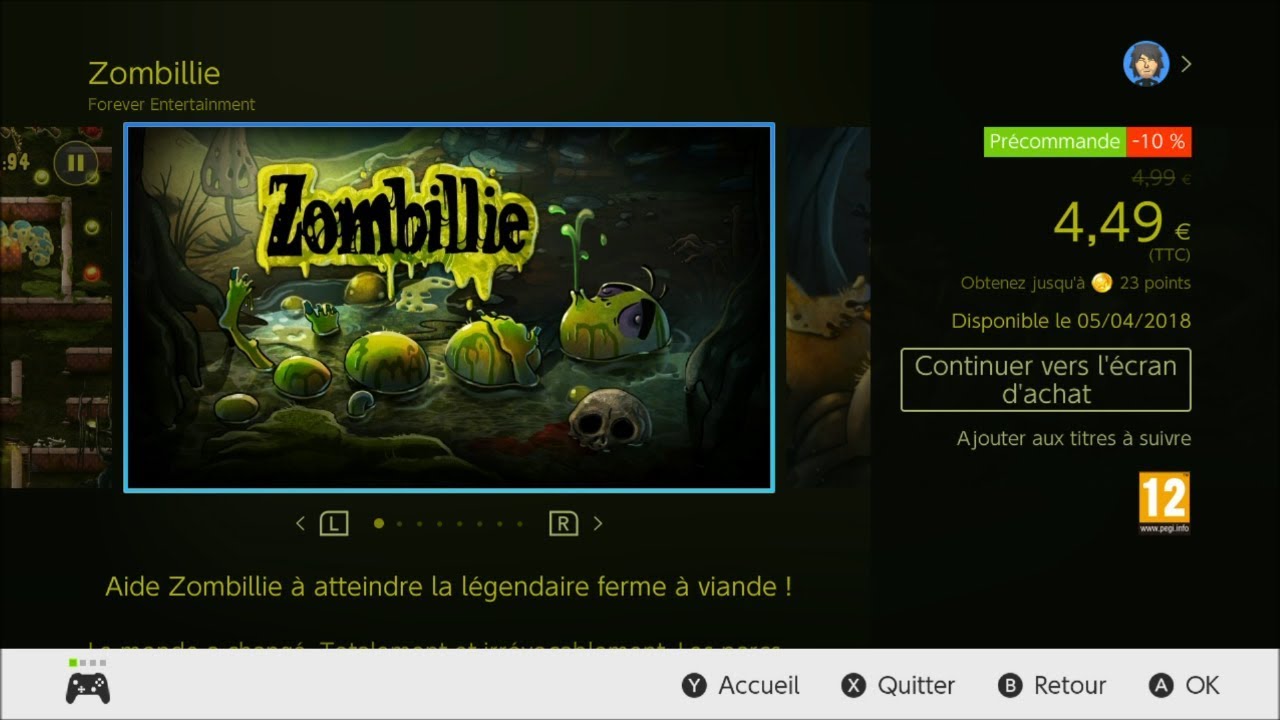The image size is (1280, 720).
Task: Click the controller icon in bottom bar
Action: [88, 687]
